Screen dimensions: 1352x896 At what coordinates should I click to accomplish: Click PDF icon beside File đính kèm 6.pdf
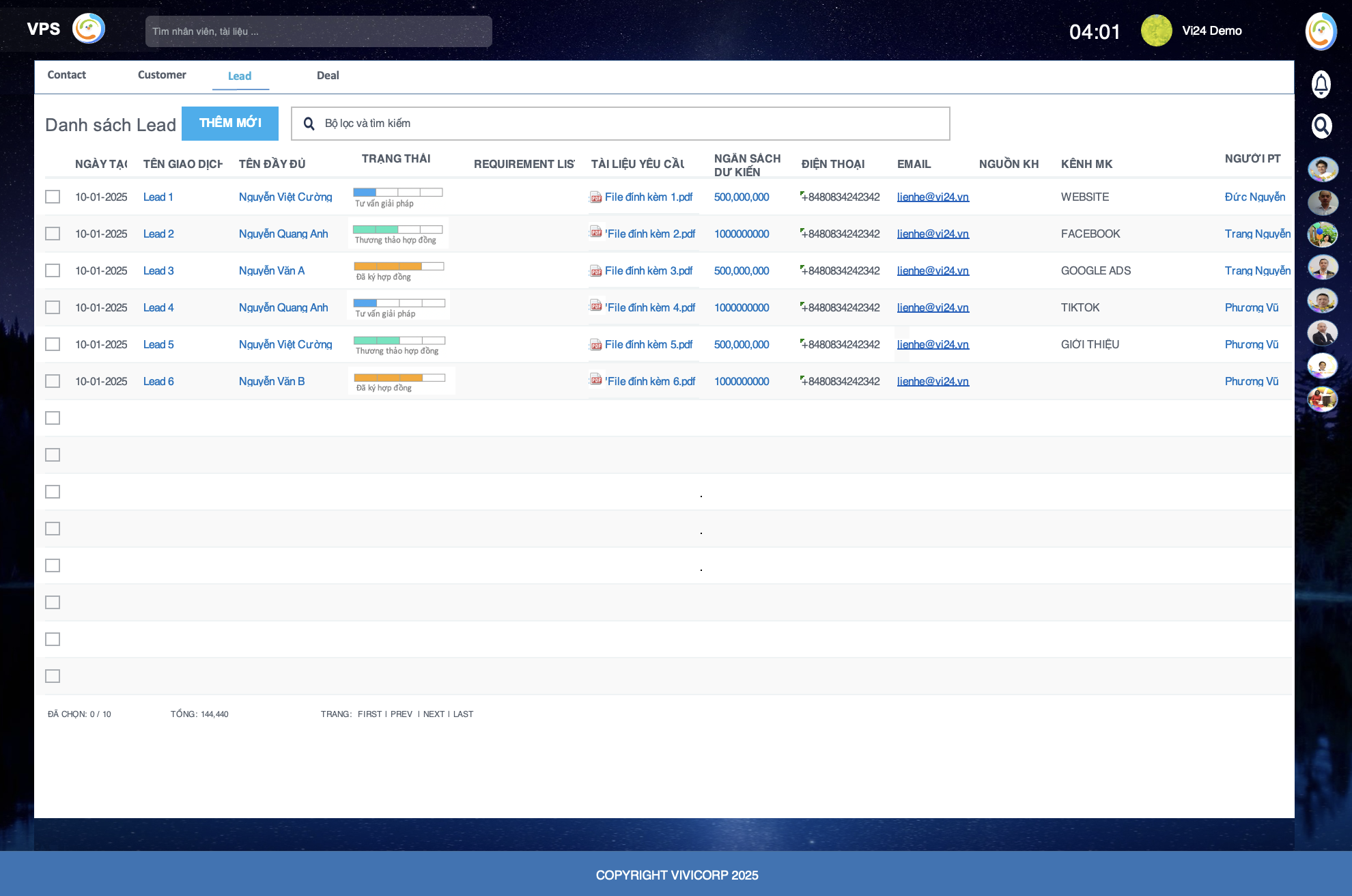click(596, 380)
